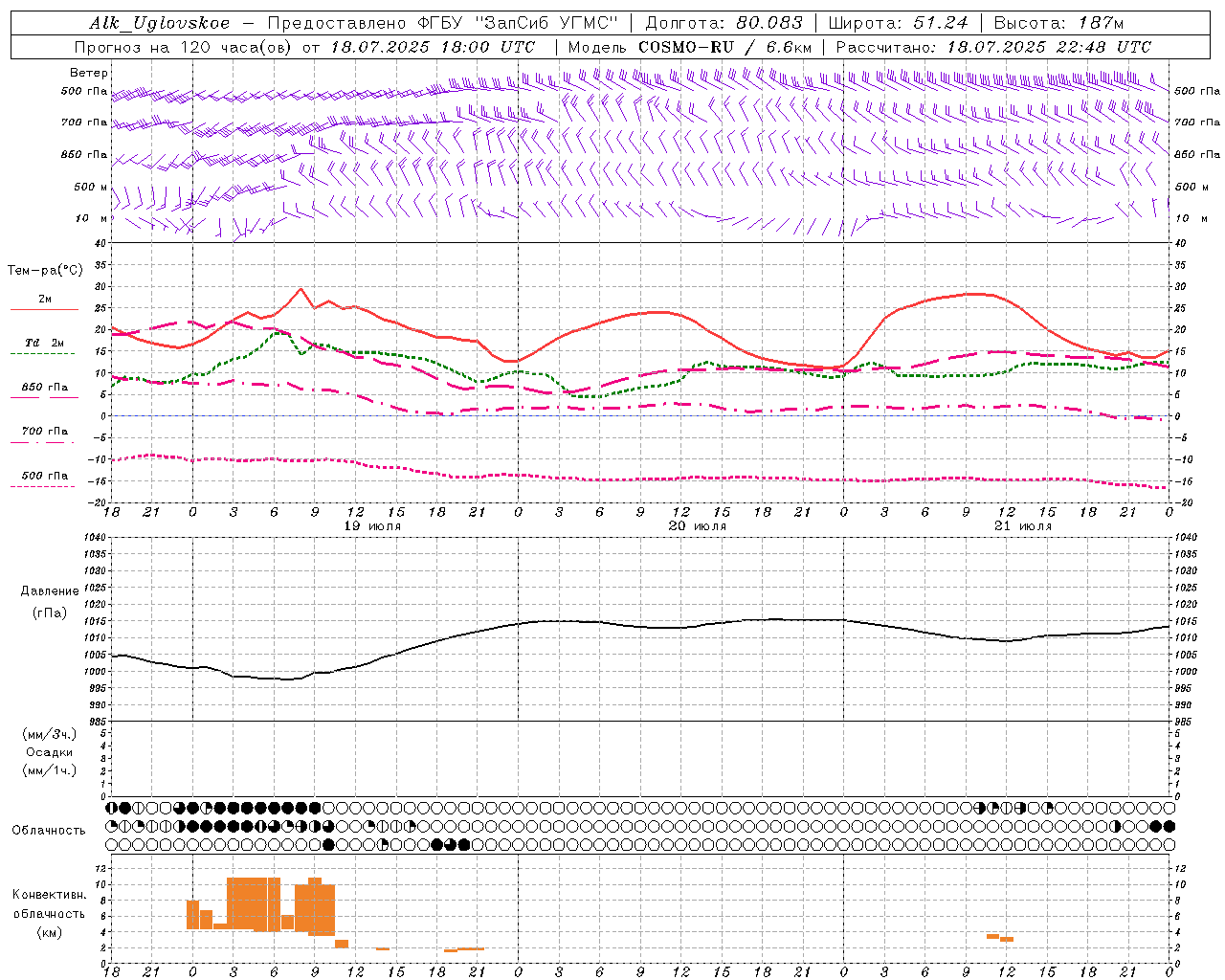Click the "(гПа)" unit under Давление

click(x=50, y=613)
